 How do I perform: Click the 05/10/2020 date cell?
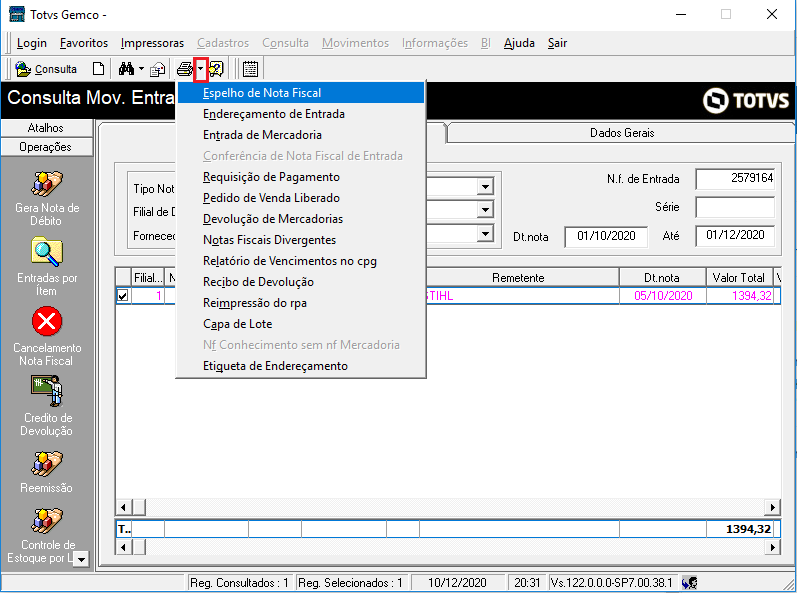663,296
